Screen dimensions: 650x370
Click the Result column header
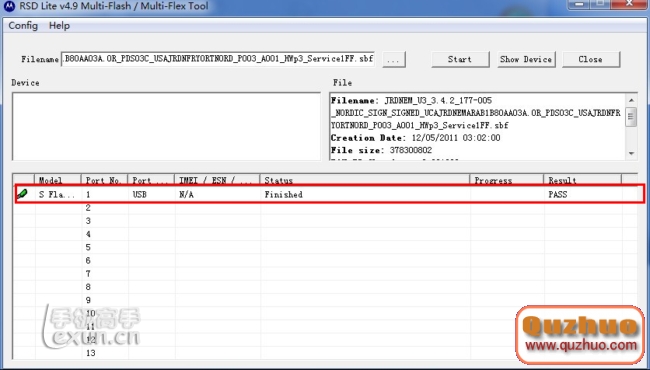pos(582,180)
